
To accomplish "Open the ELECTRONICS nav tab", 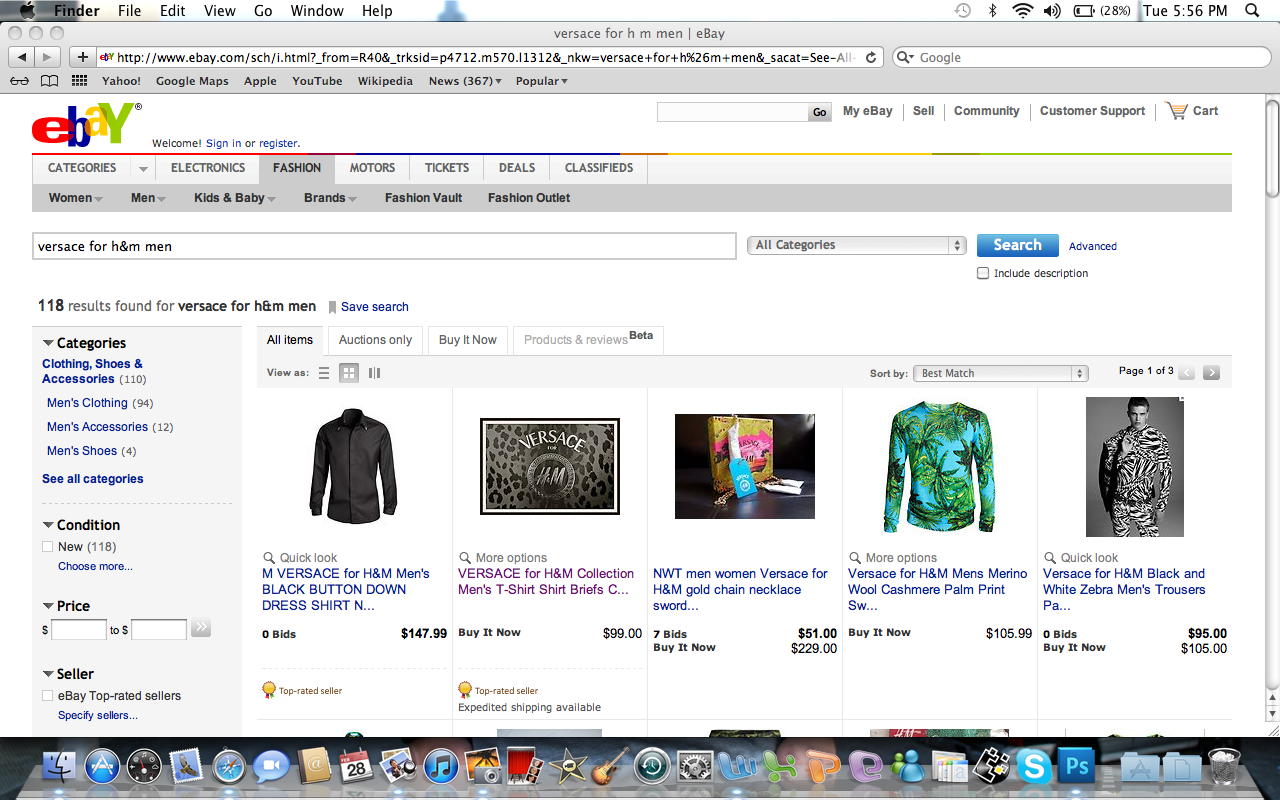I will [x=208, y=168].
